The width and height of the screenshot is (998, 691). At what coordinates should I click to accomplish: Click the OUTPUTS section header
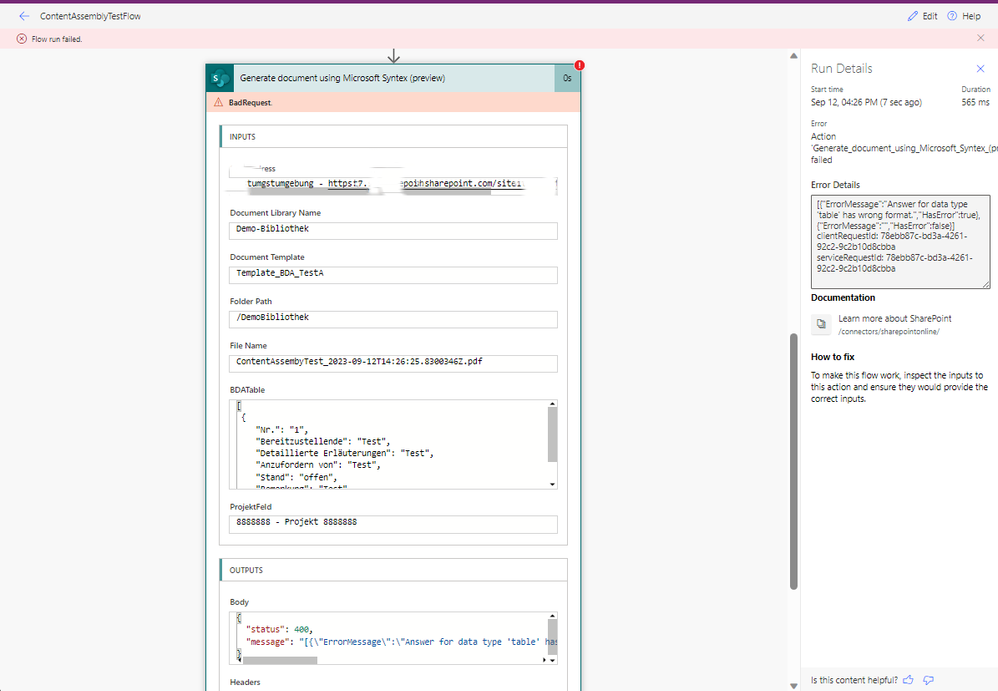tap(393, 570)
